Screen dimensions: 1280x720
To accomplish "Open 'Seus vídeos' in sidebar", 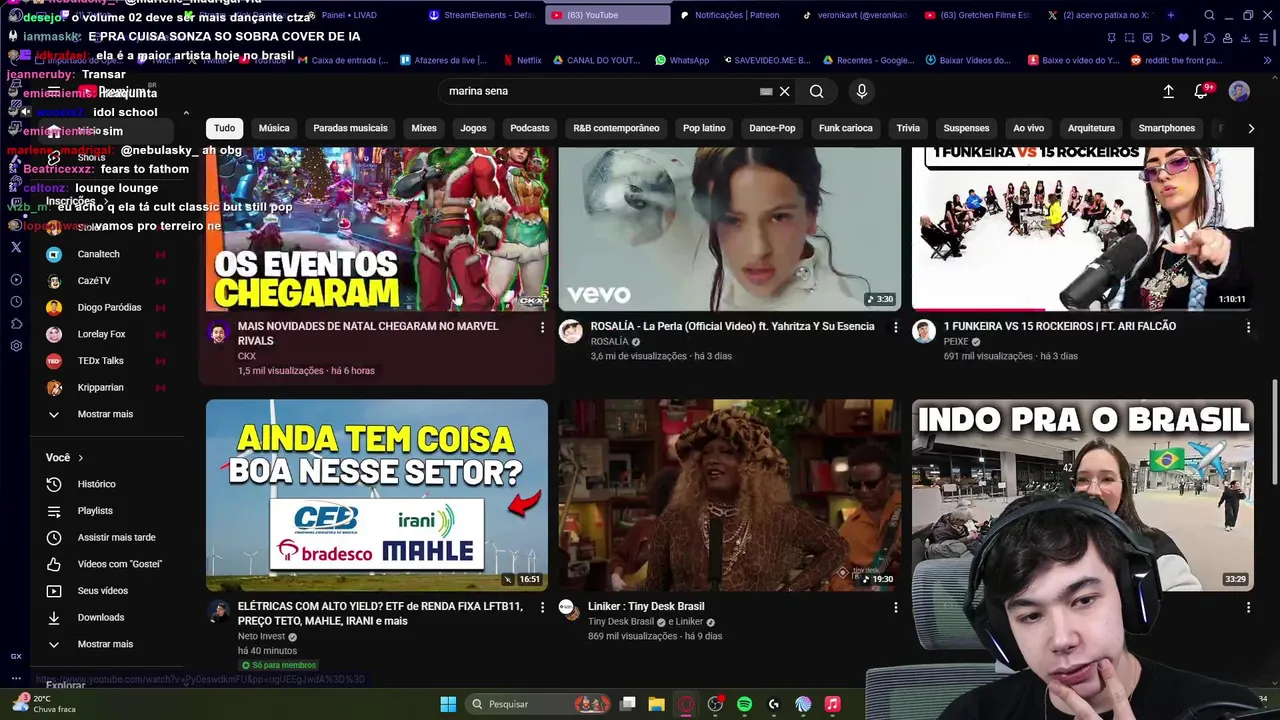I will coord(105,591).
